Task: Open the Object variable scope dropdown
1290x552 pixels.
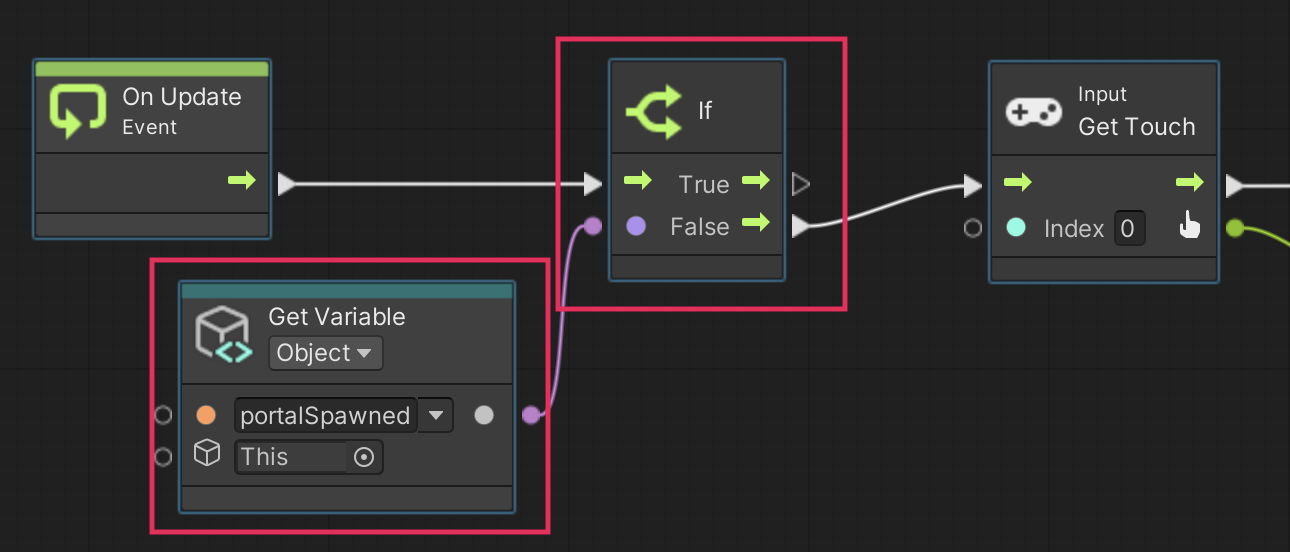Action: 325,353
